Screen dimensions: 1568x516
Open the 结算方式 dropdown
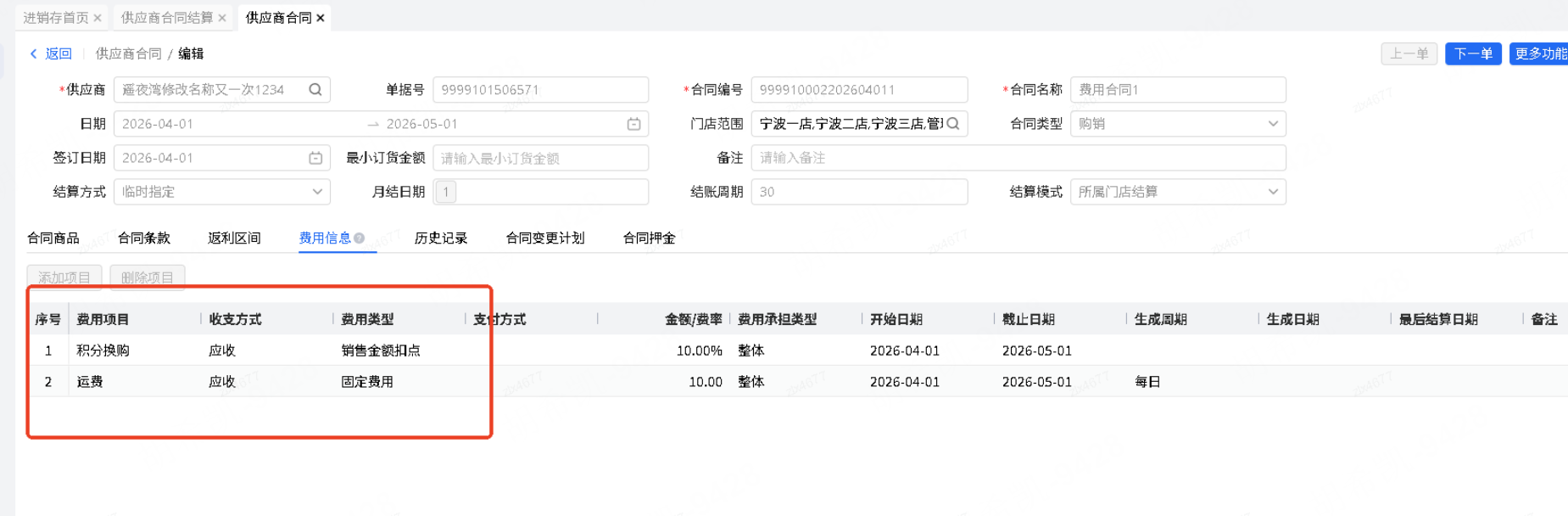pyautogui.click(x=316, y=192)
